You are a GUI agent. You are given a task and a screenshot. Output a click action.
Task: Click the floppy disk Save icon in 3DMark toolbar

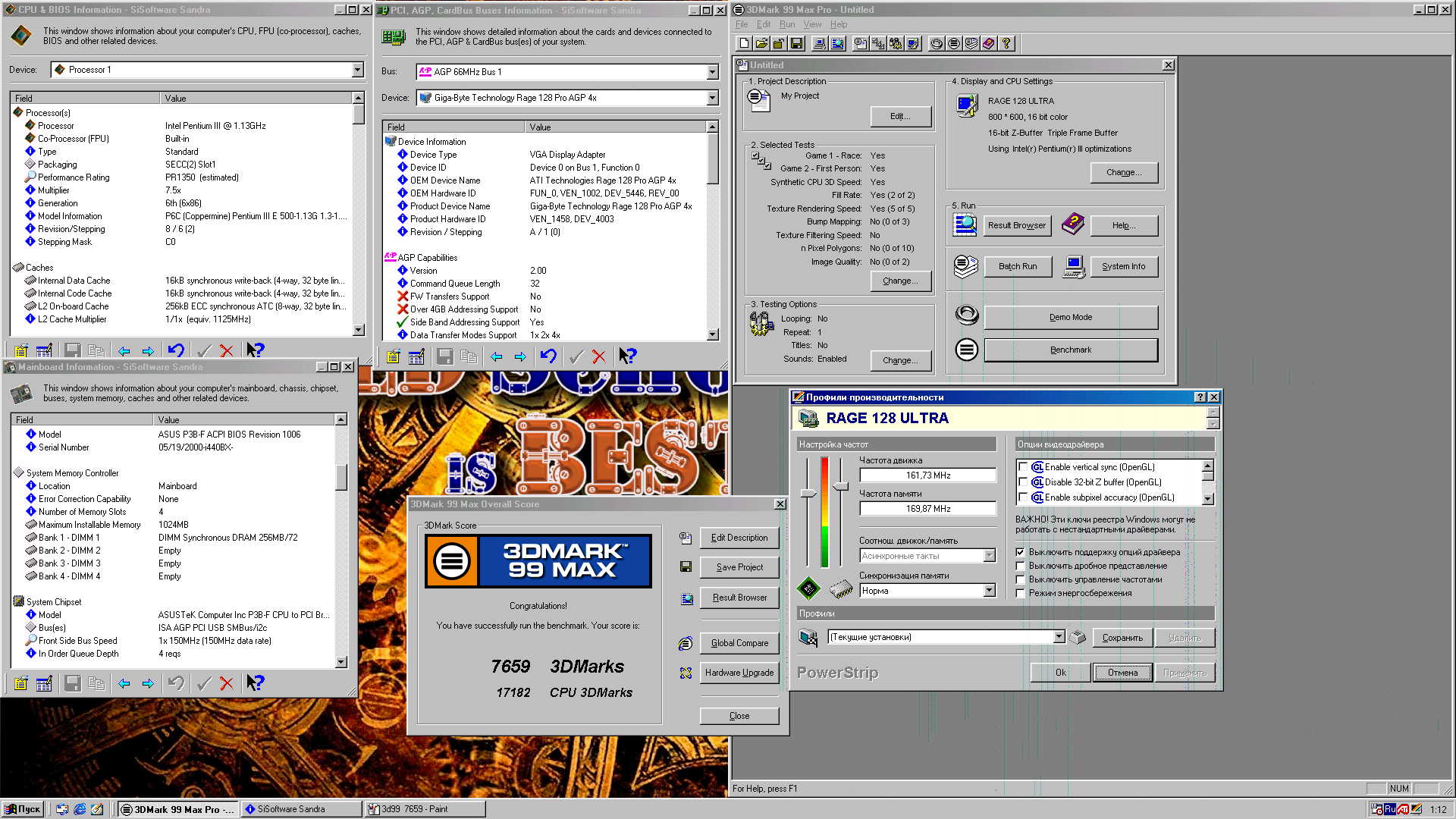(x=796, y=43)
